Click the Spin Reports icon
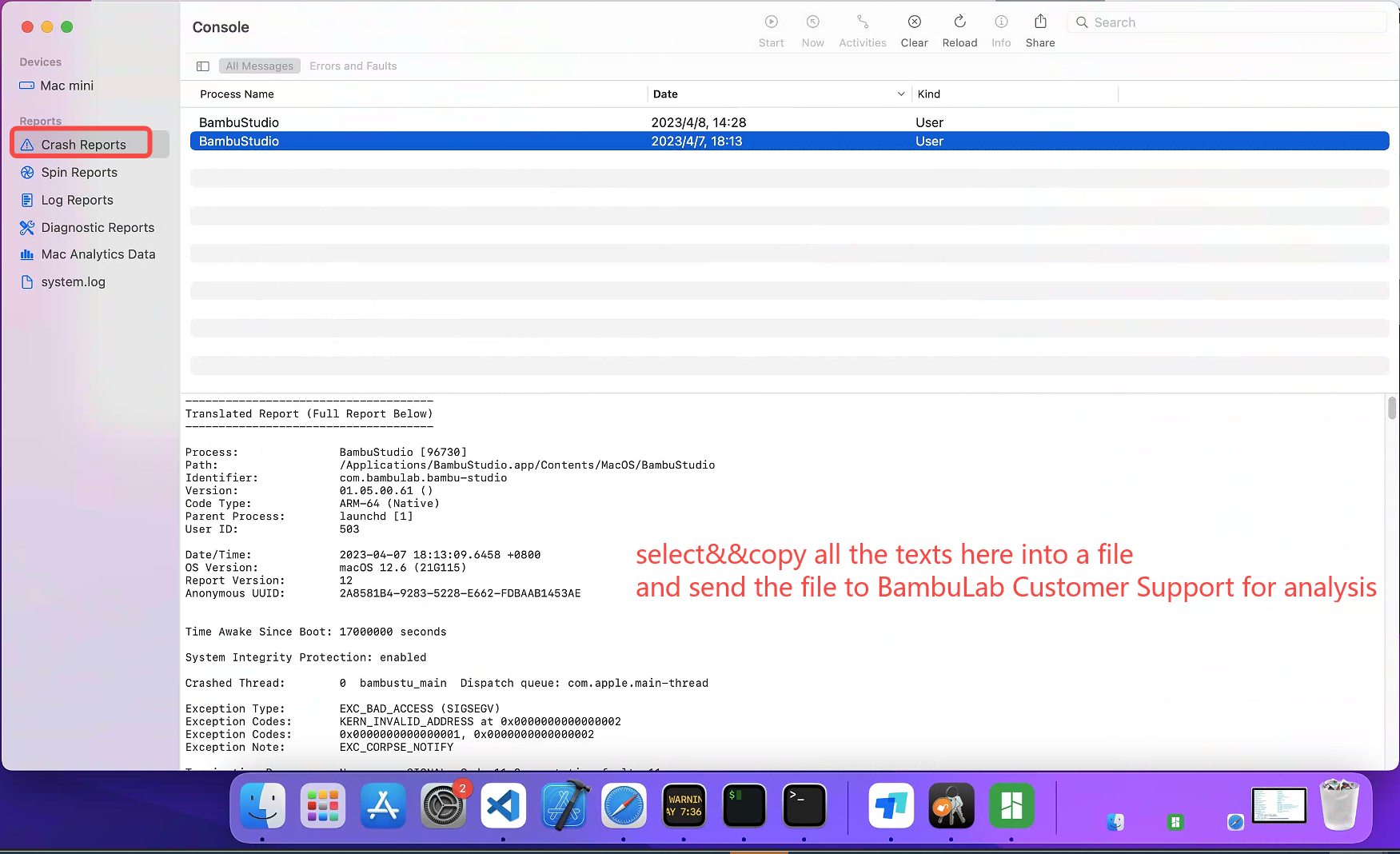This screenshot has width=1400, height=854. click(x=27, y=173)
